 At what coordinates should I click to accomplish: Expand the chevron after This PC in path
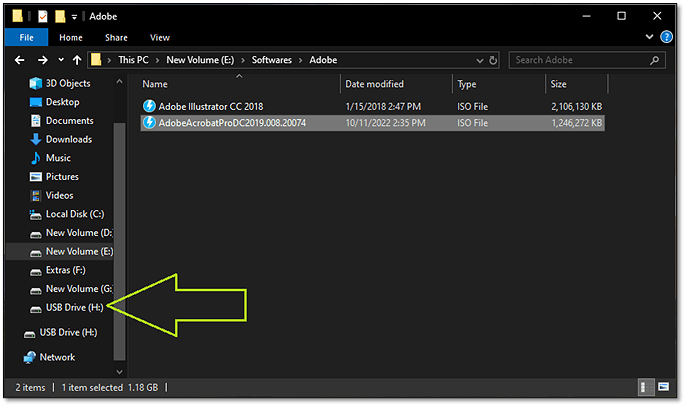(158, 60)
